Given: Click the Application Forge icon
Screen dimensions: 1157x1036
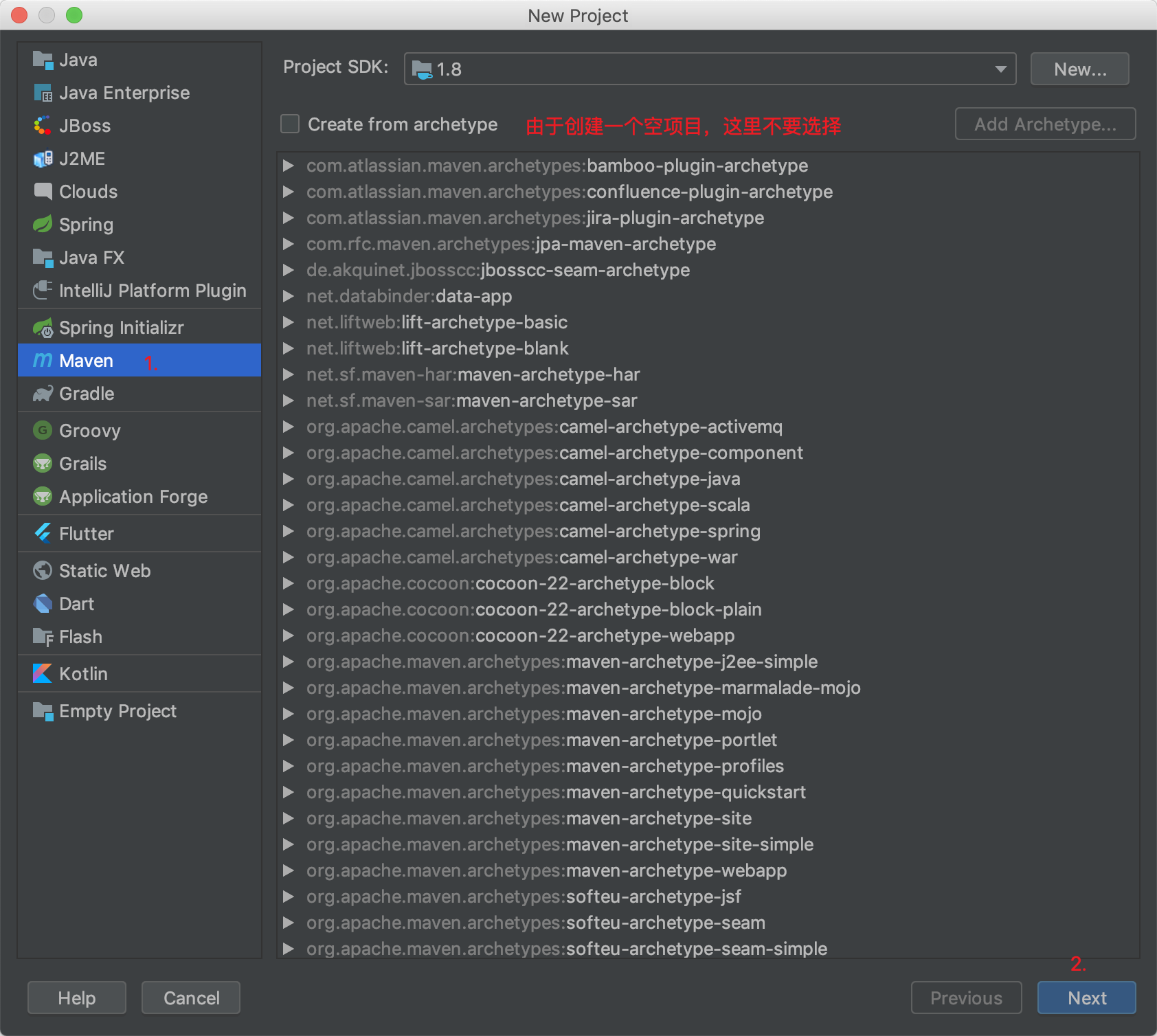Looking at the screenshot, I should [43, 497].
